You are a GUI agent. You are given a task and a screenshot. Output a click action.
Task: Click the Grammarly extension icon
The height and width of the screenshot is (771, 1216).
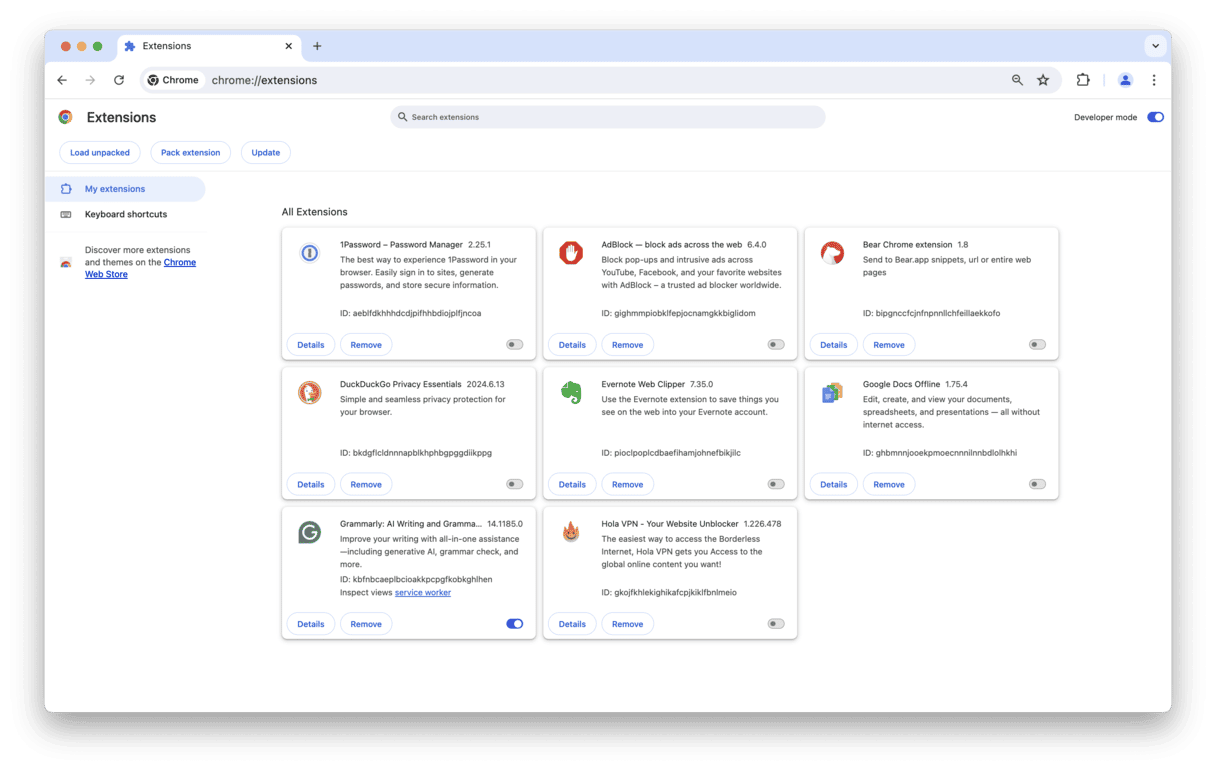click(x=310, y=532)
